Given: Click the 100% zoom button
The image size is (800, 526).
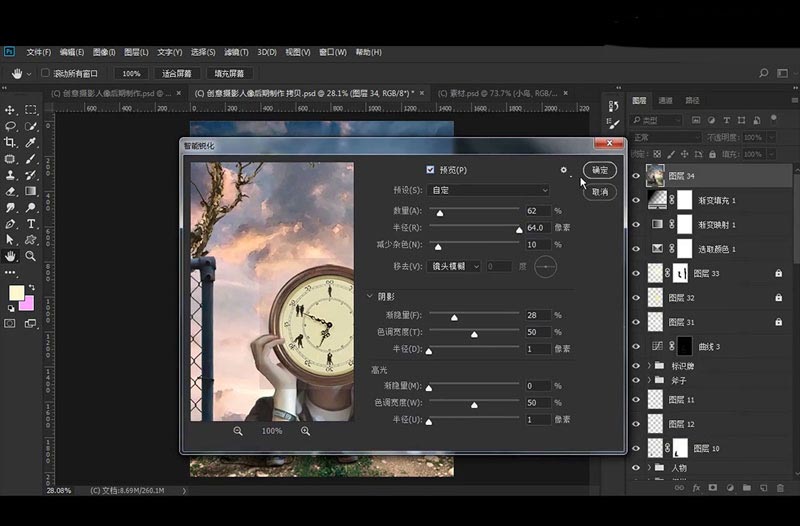Looking at the screenshot, I should click(131, 73).
